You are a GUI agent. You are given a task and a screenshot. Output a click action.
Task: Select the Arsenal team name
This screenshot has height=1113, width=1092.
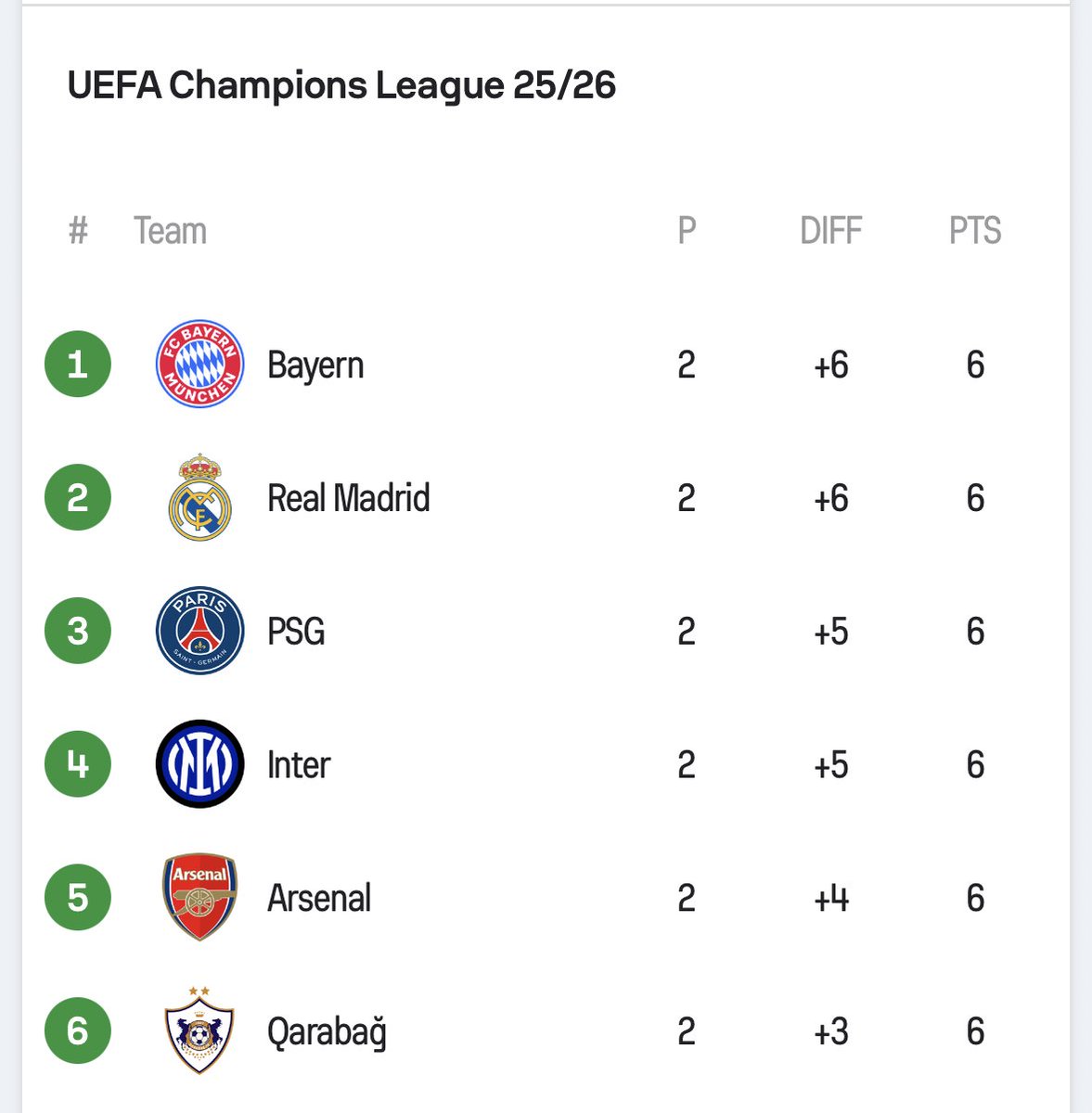point(319,898)
